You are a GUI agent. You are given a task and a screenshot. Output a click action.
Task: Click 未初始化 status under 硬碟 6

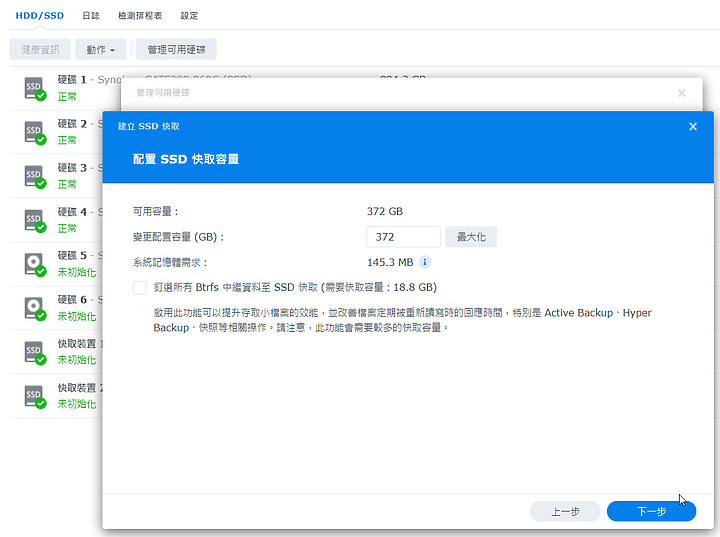[x=77, y=317]
